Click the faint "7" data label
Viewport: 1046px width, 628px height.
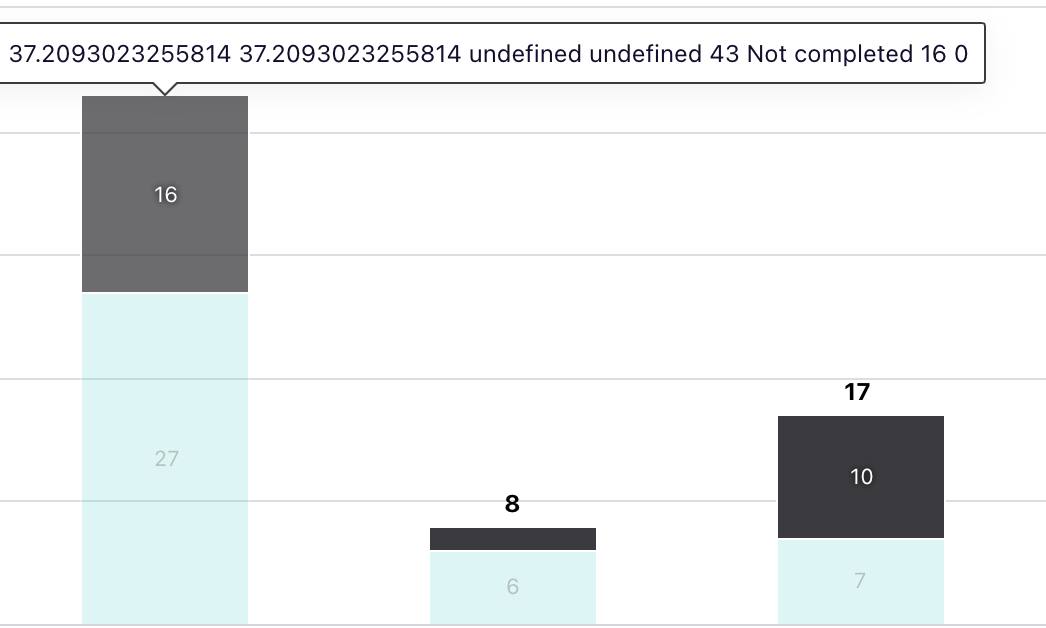coord(860,580)
